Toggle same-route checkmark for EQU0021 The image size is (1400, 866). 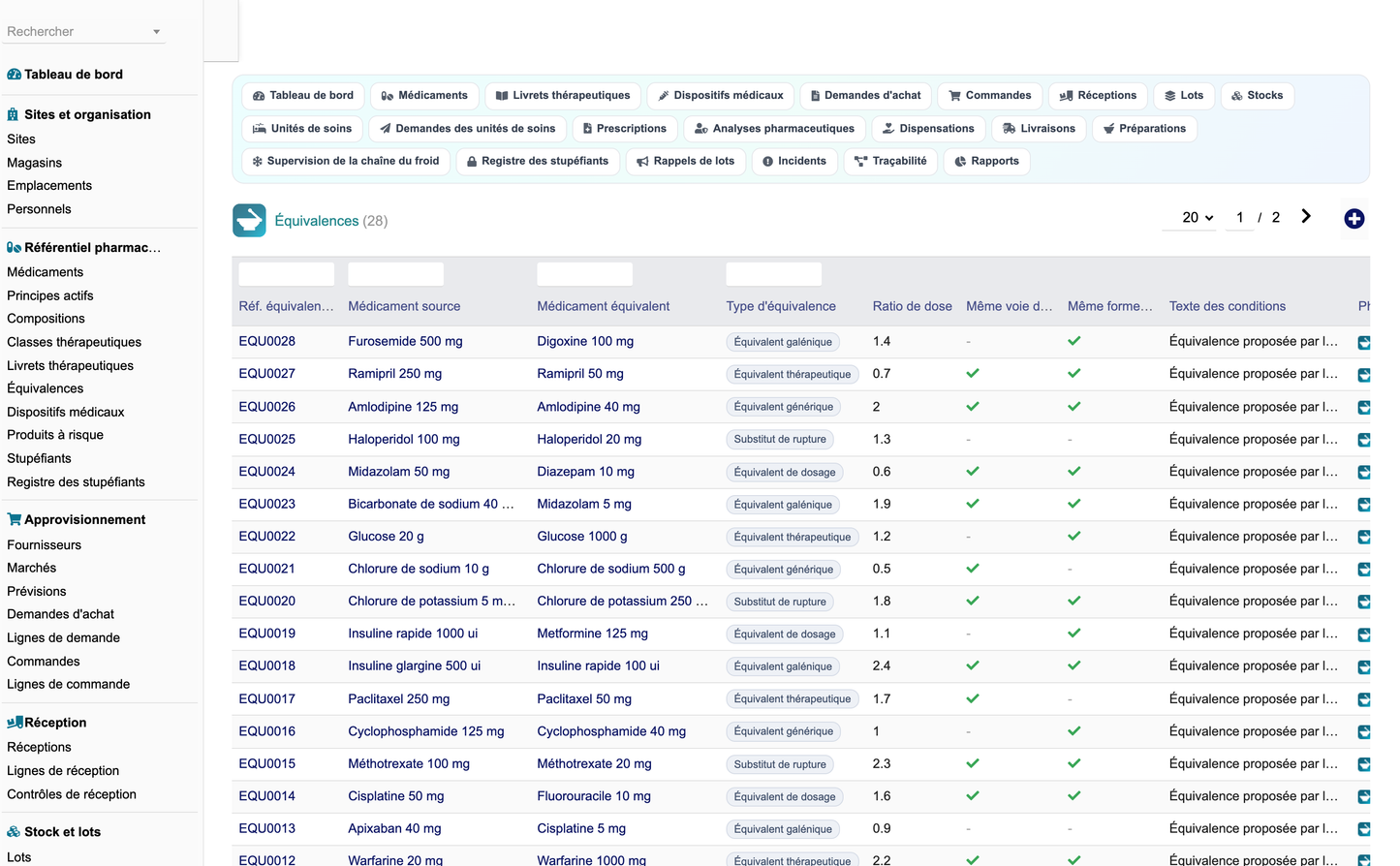pyautogui.click(x=973, y=569)
